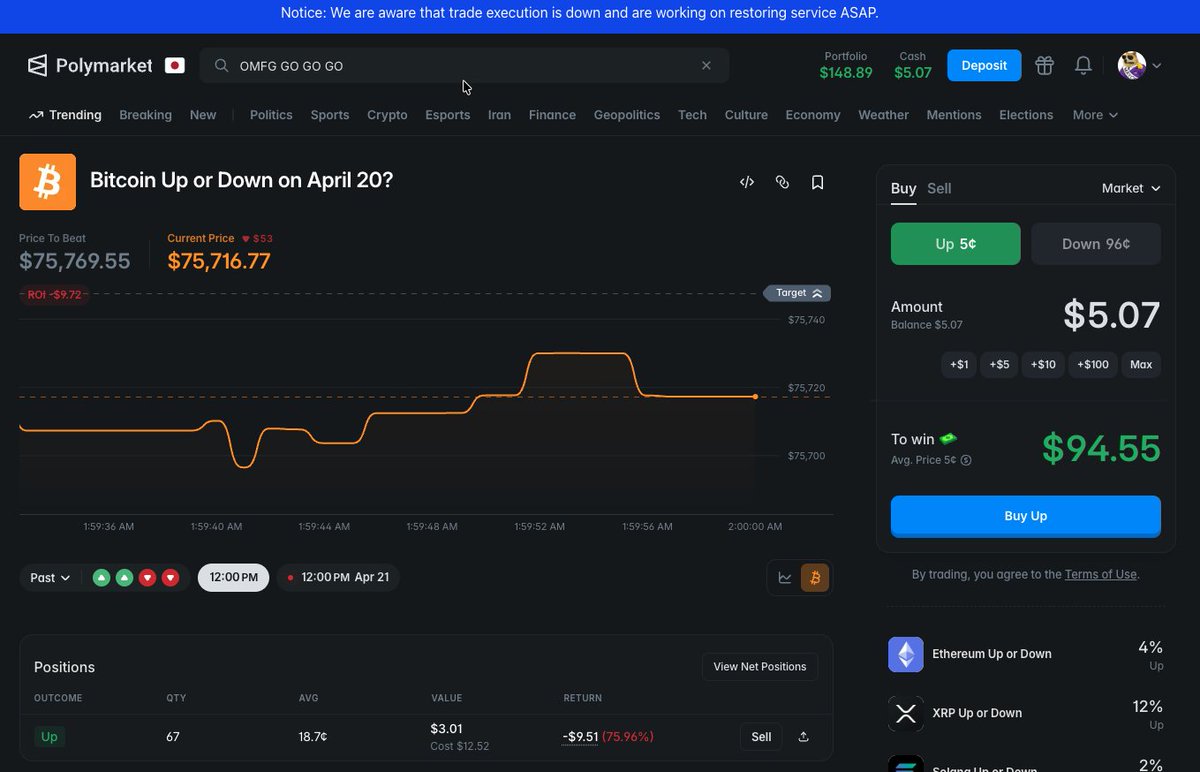Open the Weather category
Viewport: 1200px width, 772px height.
pyautogui.click(x=883, y=115)
